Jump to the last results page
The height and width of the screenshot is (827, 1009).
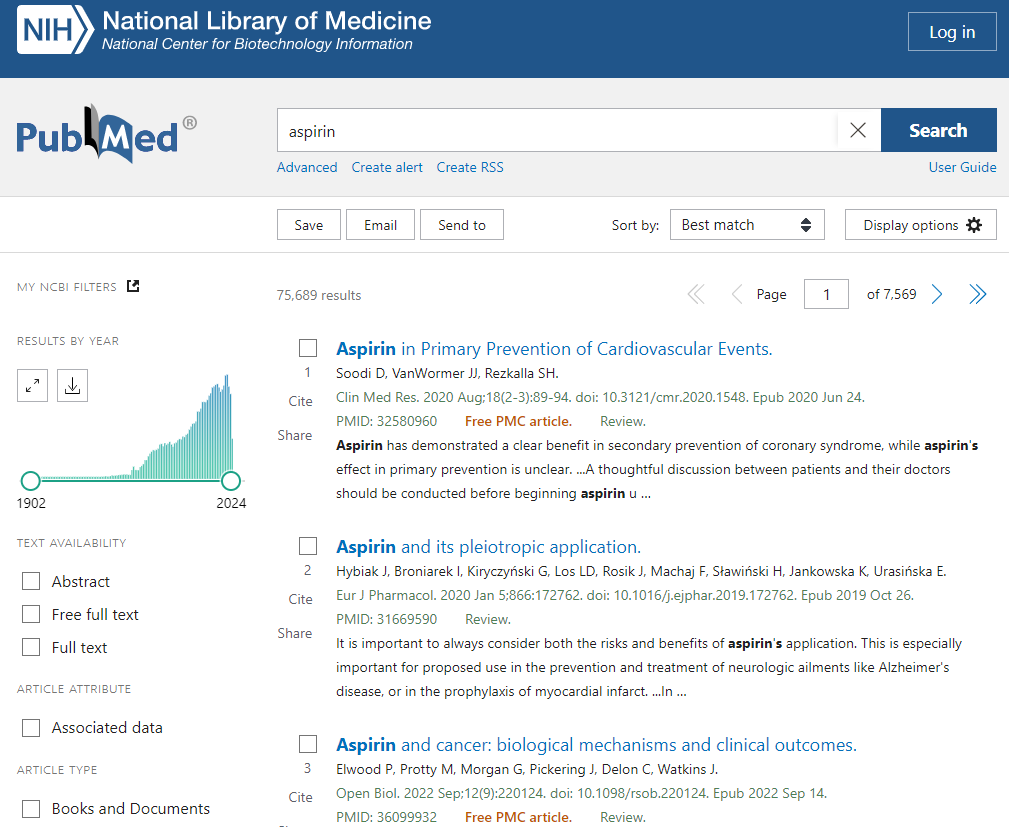click(977, 294)
